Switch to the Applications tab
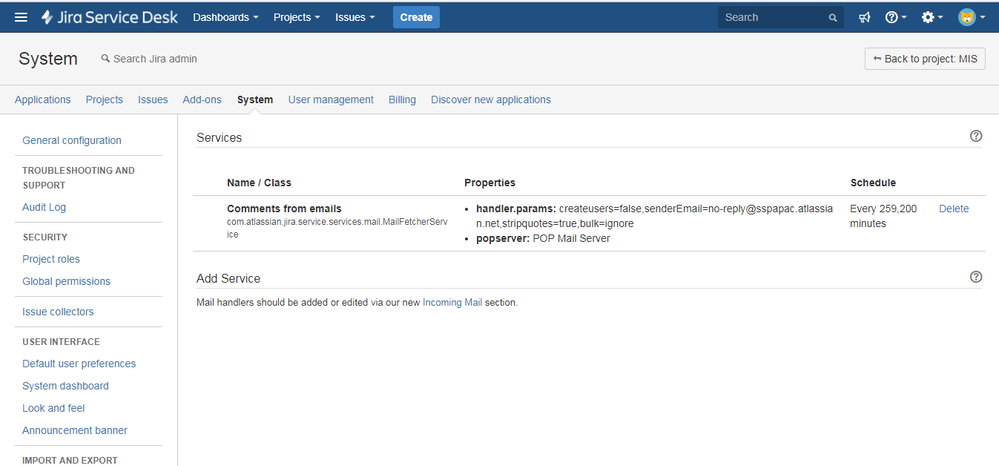Viewport: 999px width, 466px height. tap(43, 99)
